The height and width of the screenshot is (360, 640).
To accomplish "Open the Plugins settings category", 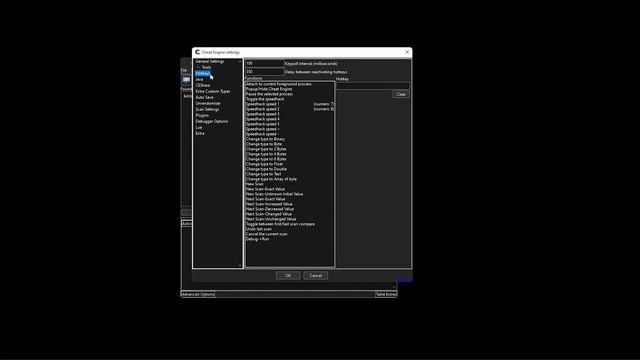I will 202,115.
